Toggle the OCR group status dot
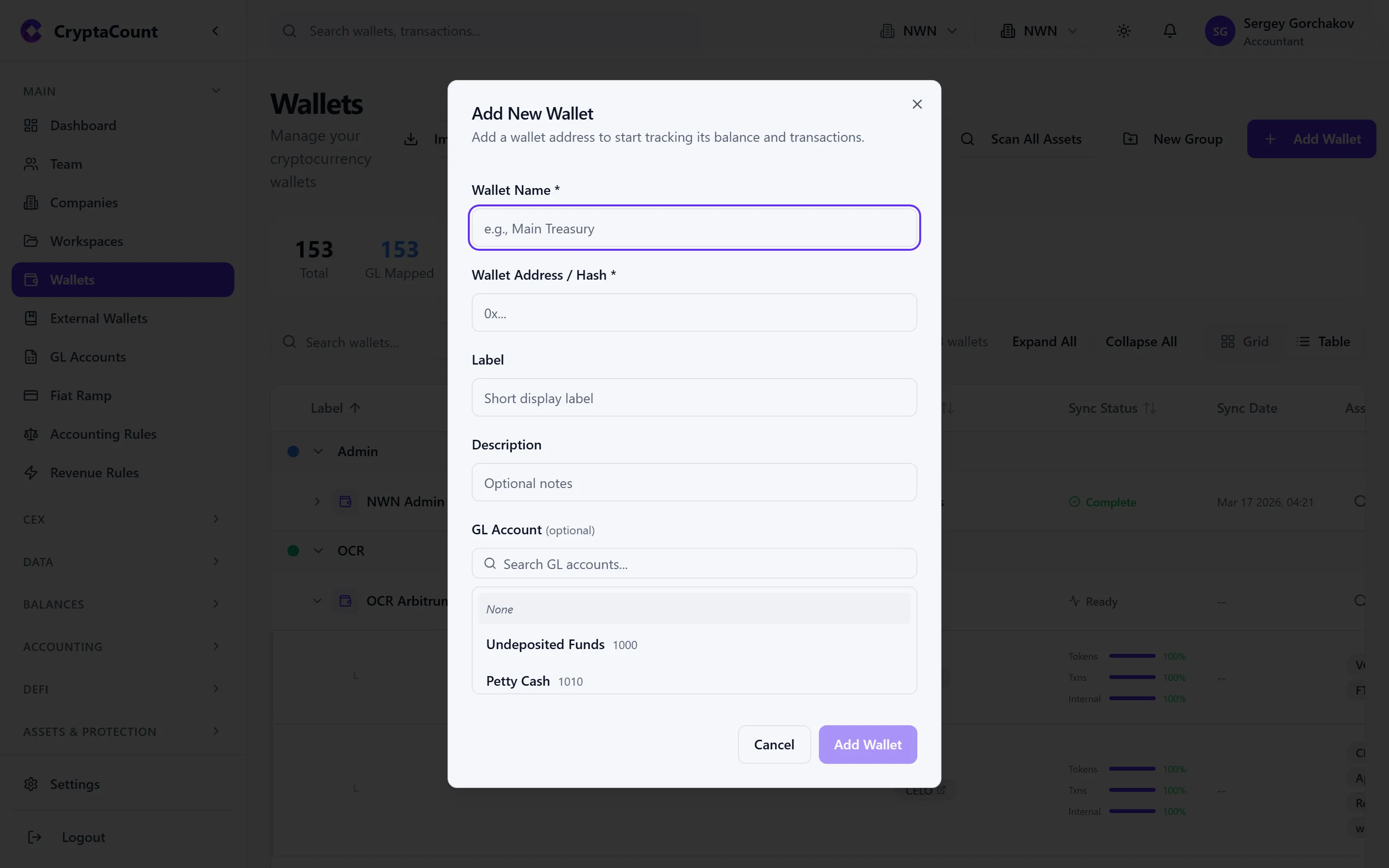The width and height of the screenshot is (1389, 868). pyautogui.click(x=293, y=550)
